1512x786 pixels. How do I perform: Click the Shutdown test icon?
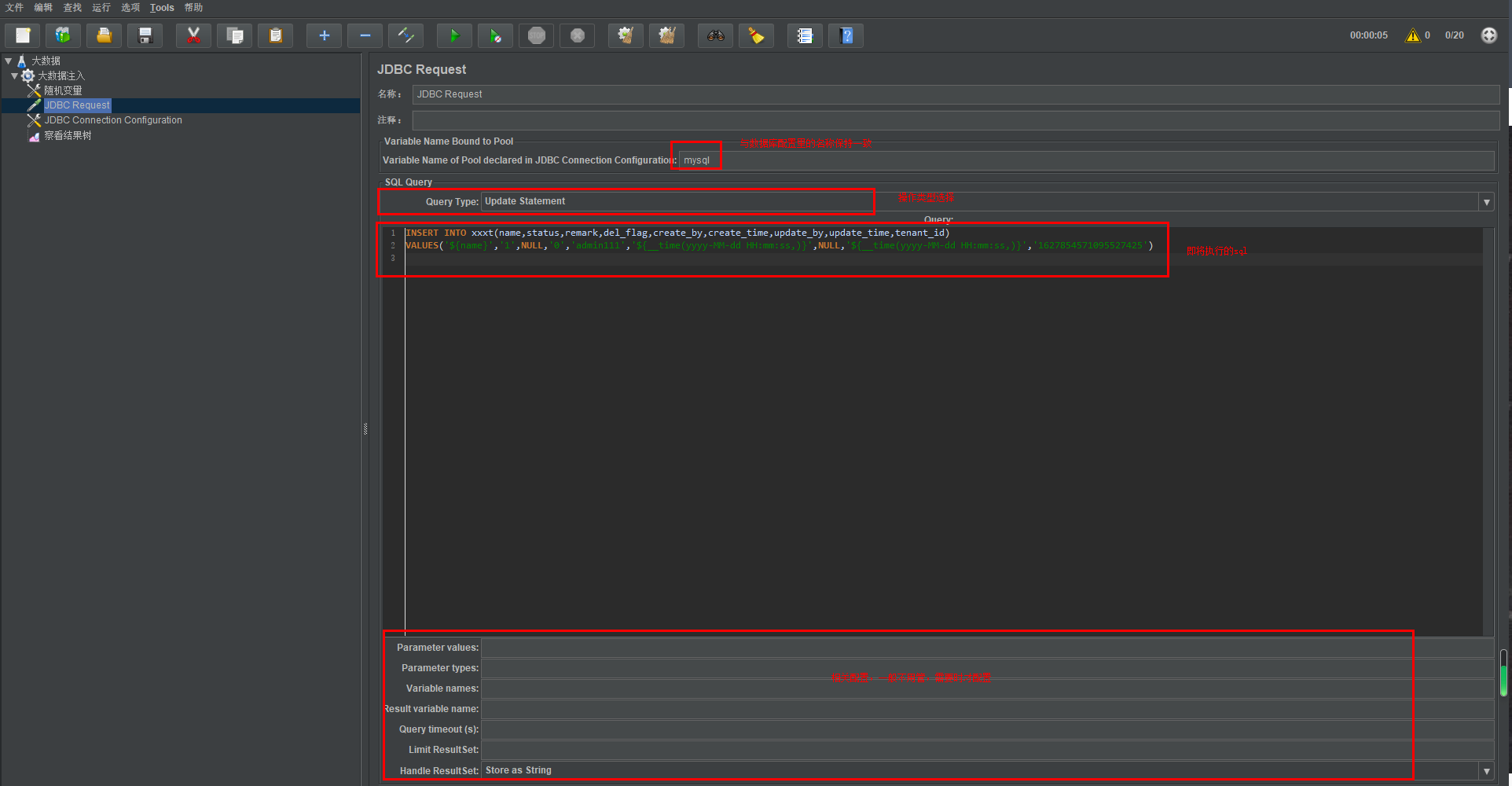coord(577,35)
